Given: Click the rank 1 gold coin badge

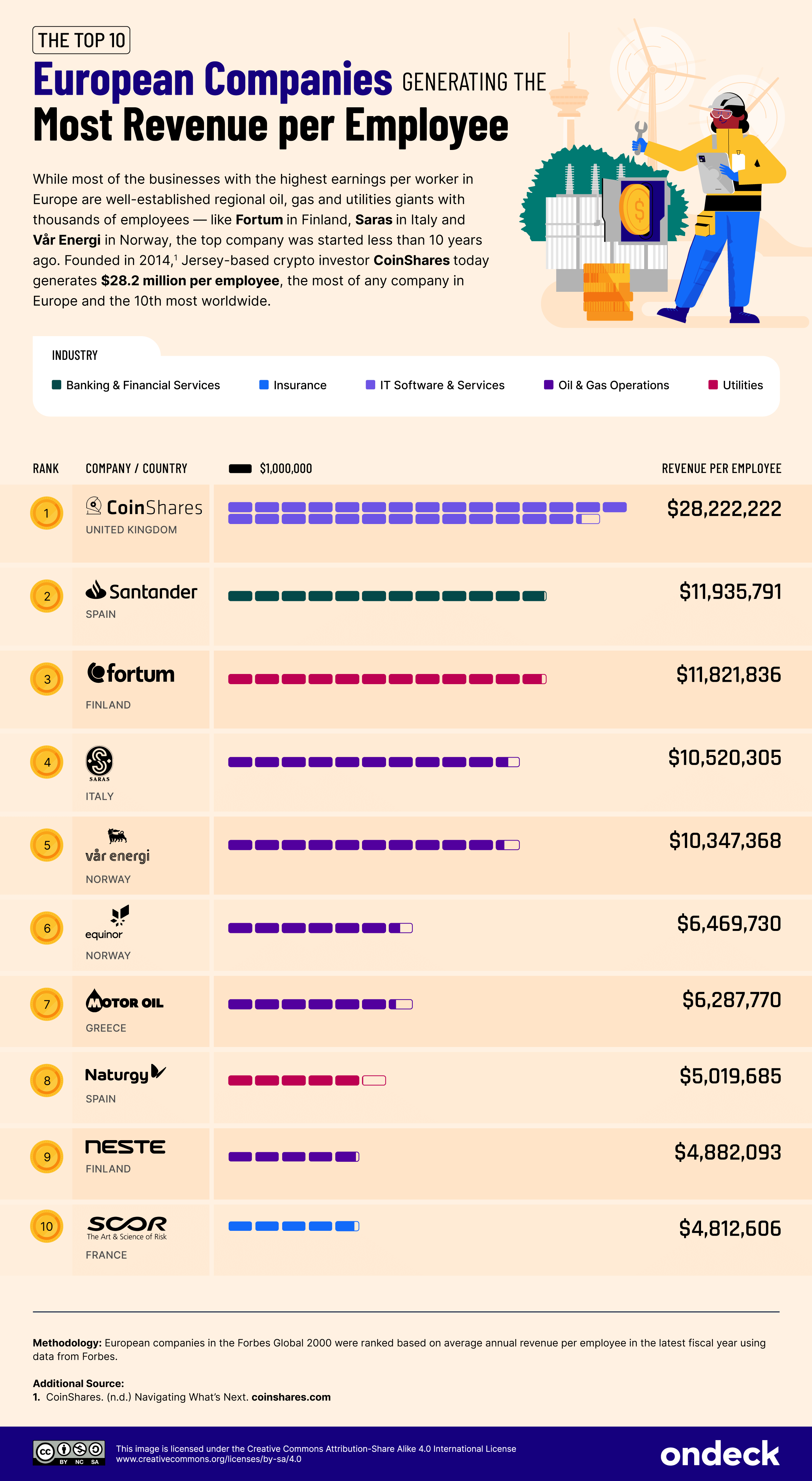Looking at the screenshot, I should tap(47, 513).
